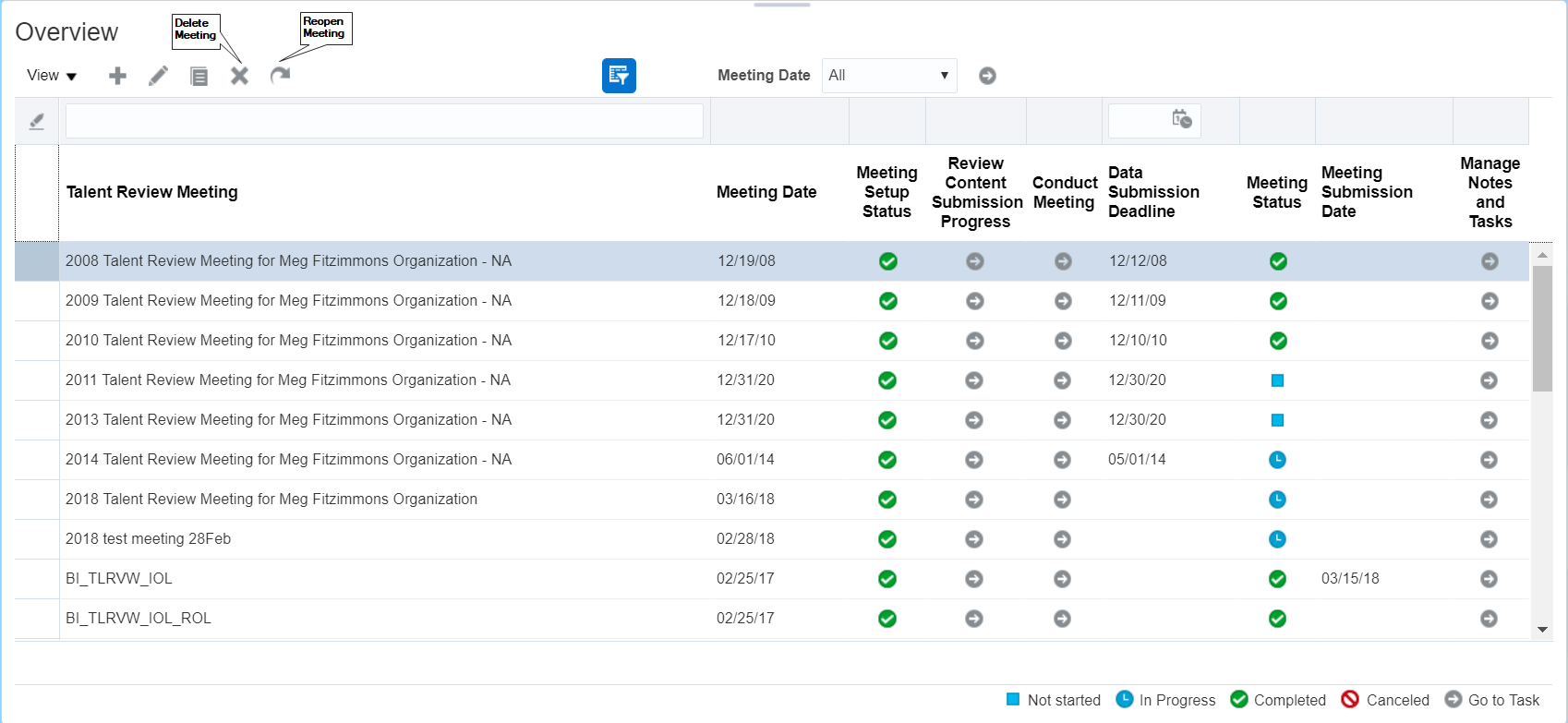
Task: Select the 2011 Talent Review Meeting row
Action: [x=287, y=380]
